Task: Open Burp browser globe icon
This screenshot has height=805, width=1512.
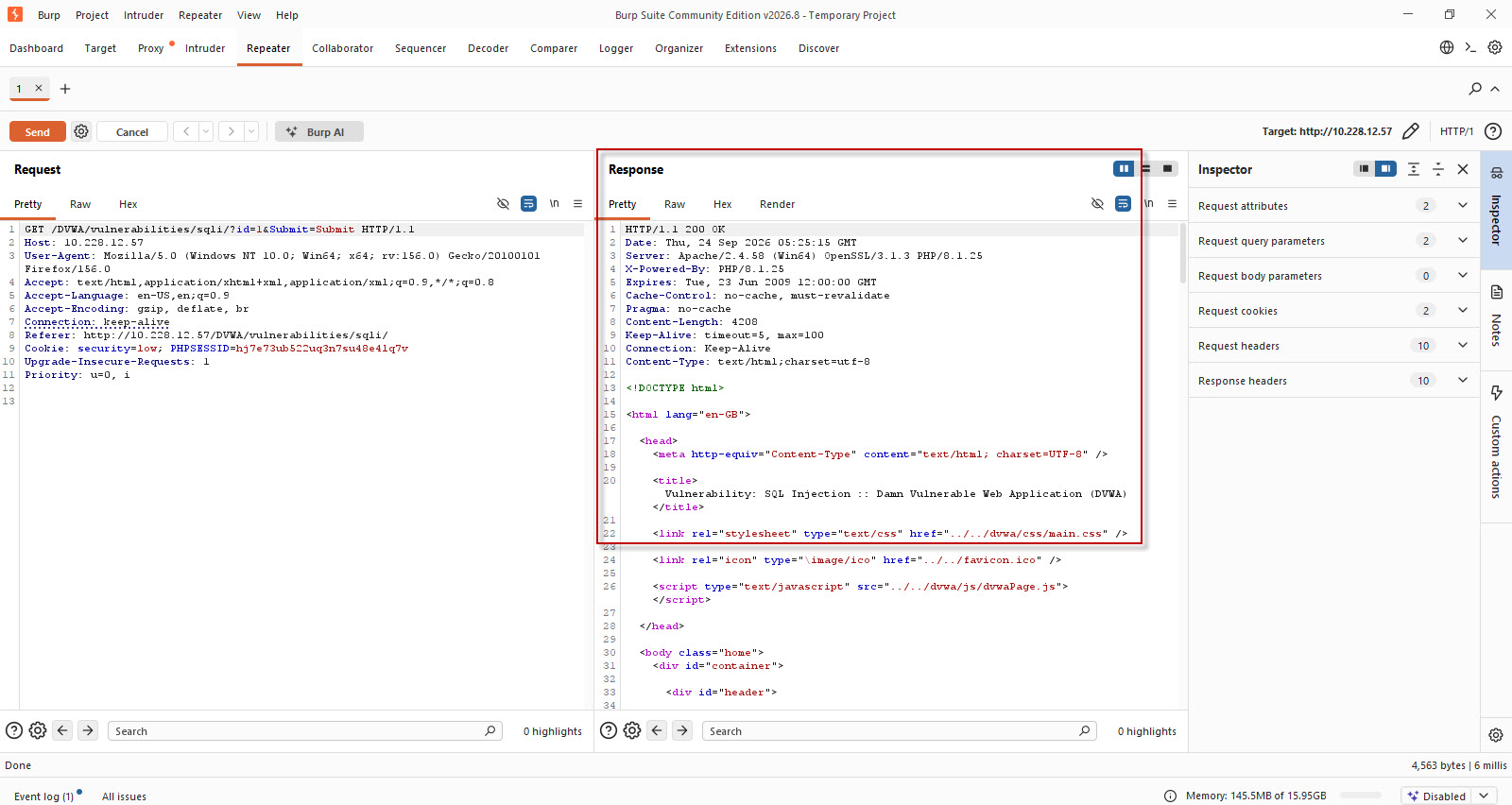Action: point(1447,47)
